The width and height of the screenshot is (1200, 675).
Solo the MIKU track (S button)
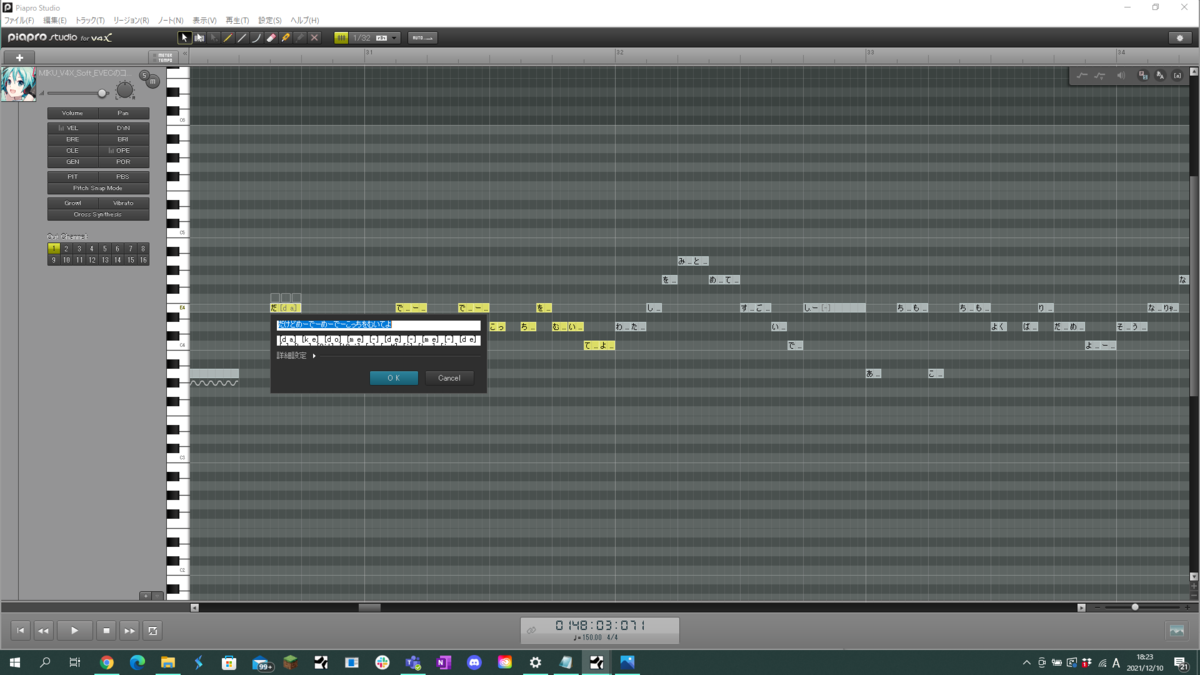(144, 75)
